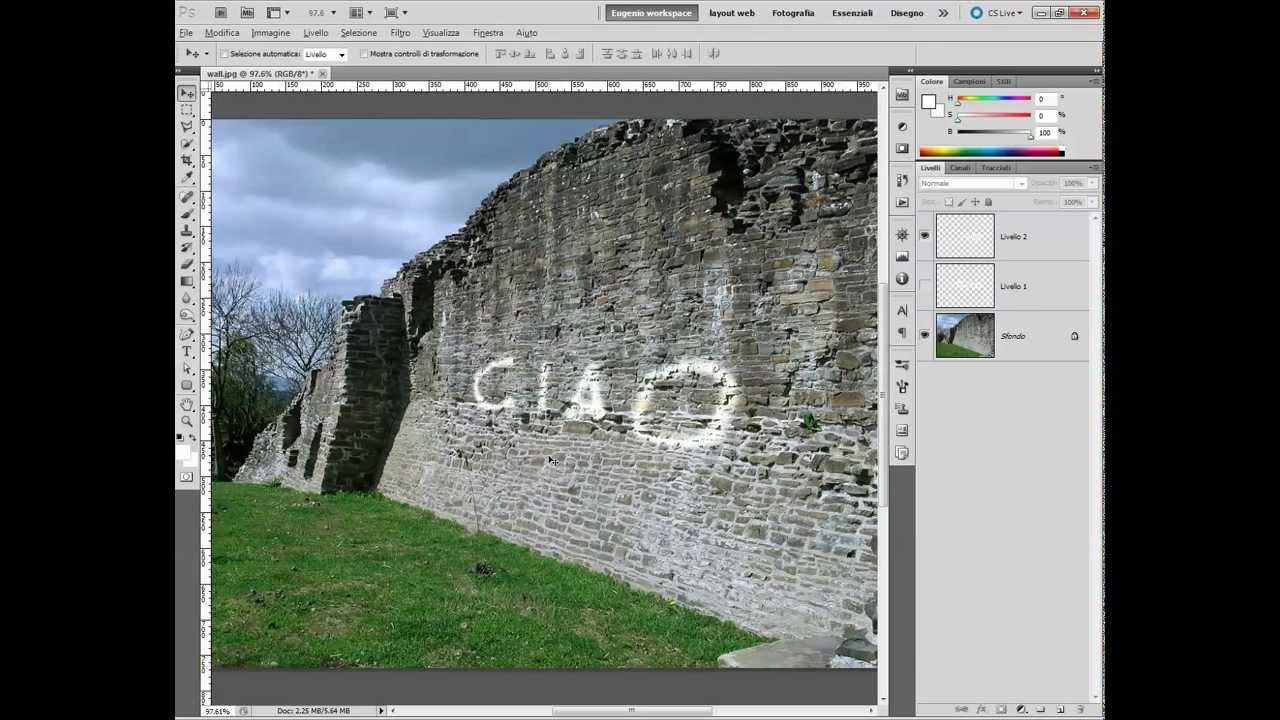Viewport: 1280px width, 720px height.
Task: Select the Dodge tool
Action: tap(187, 315)
